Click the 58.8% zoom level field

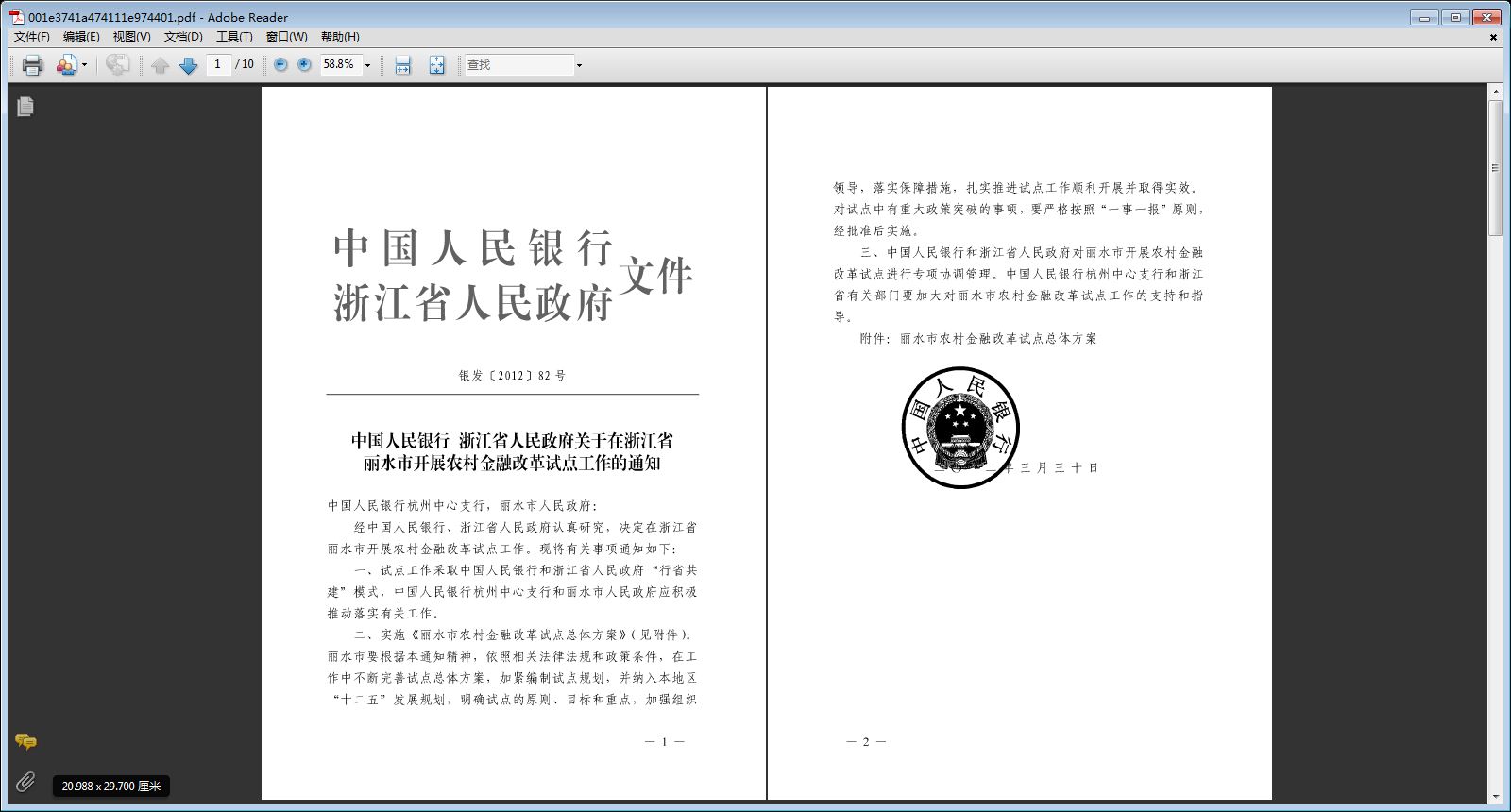(340, 64)
